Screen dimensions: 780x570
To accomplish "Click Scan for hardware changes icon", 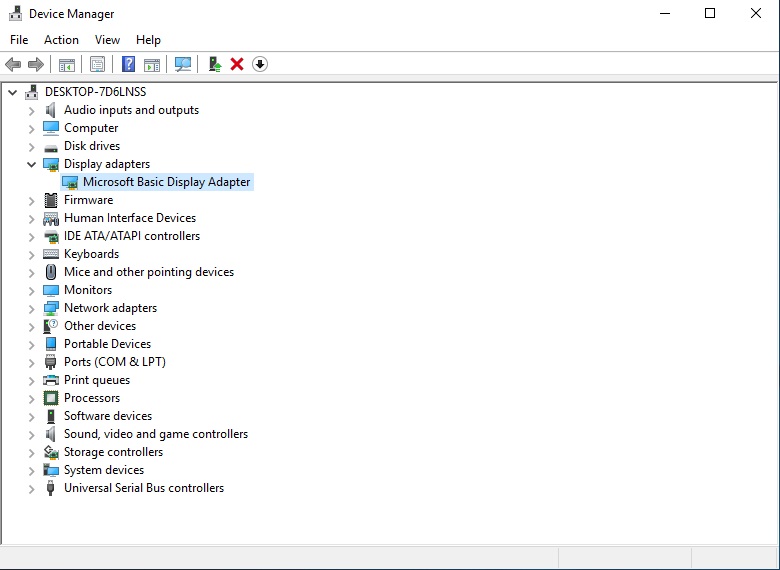I will click(x=183, y=64).
